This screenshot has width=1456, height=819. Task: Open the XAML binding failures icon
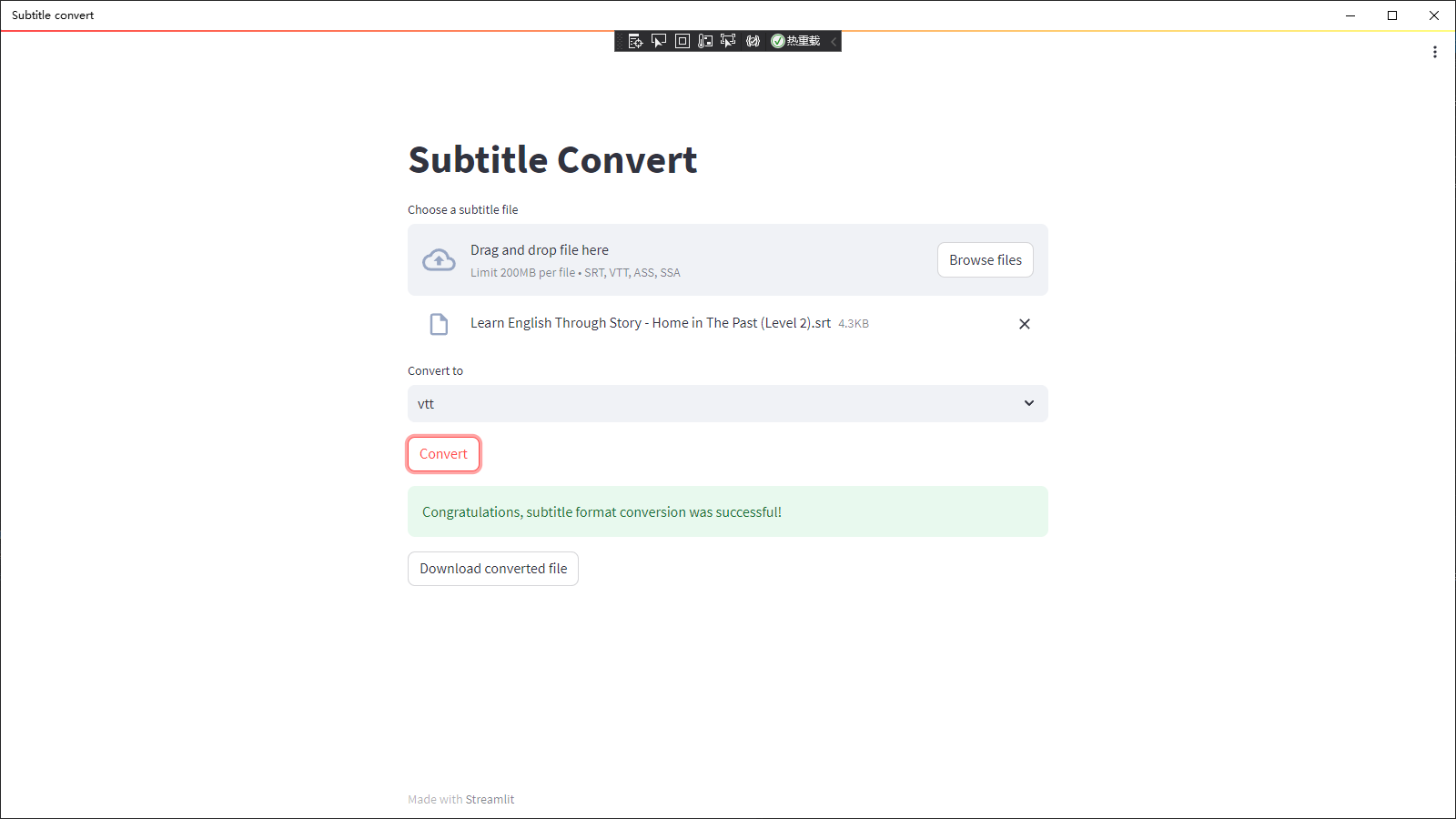[x=753, y=41]
